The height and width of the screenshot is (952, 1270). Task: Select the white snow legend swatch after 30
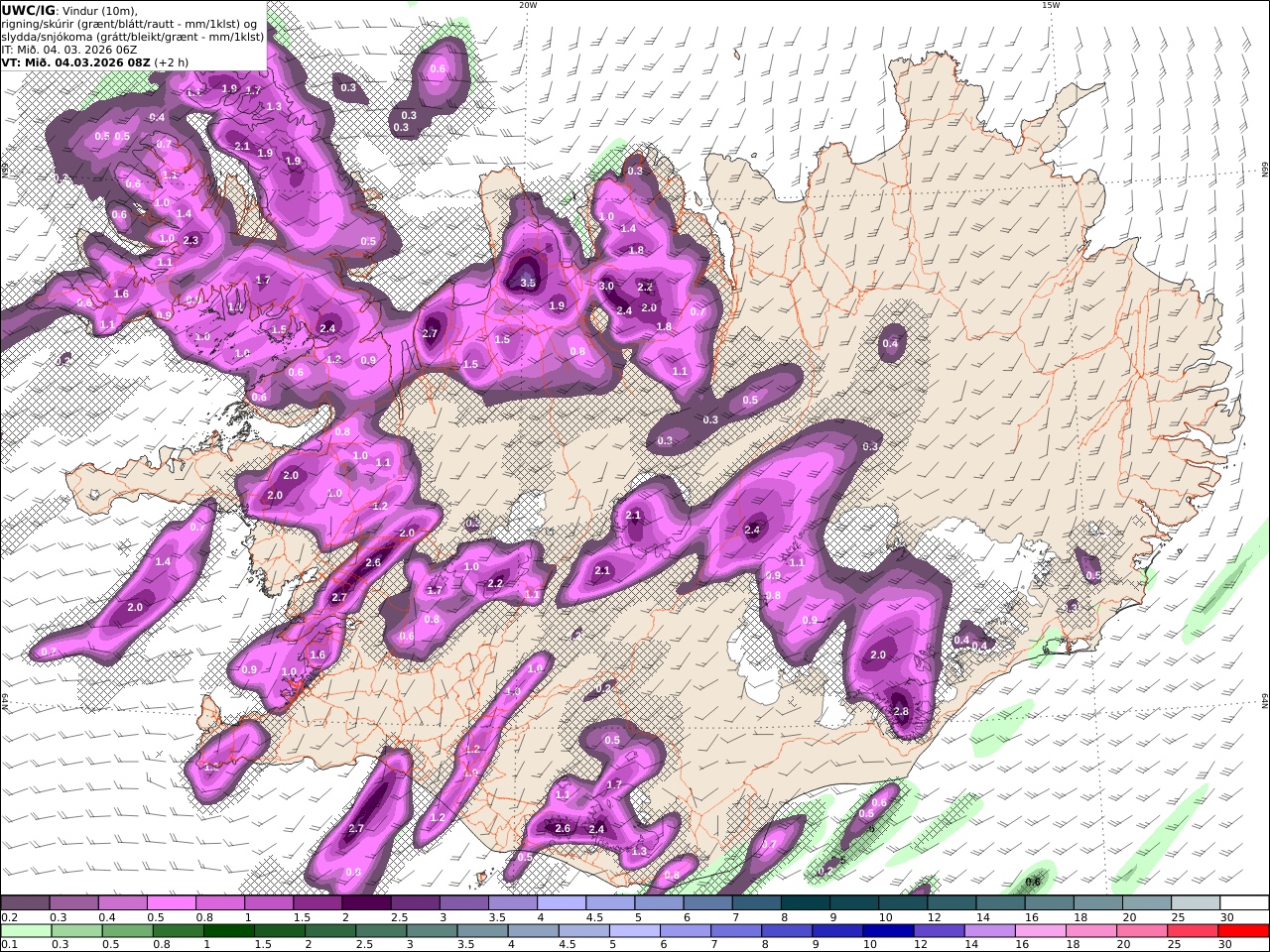point(1243,903)
